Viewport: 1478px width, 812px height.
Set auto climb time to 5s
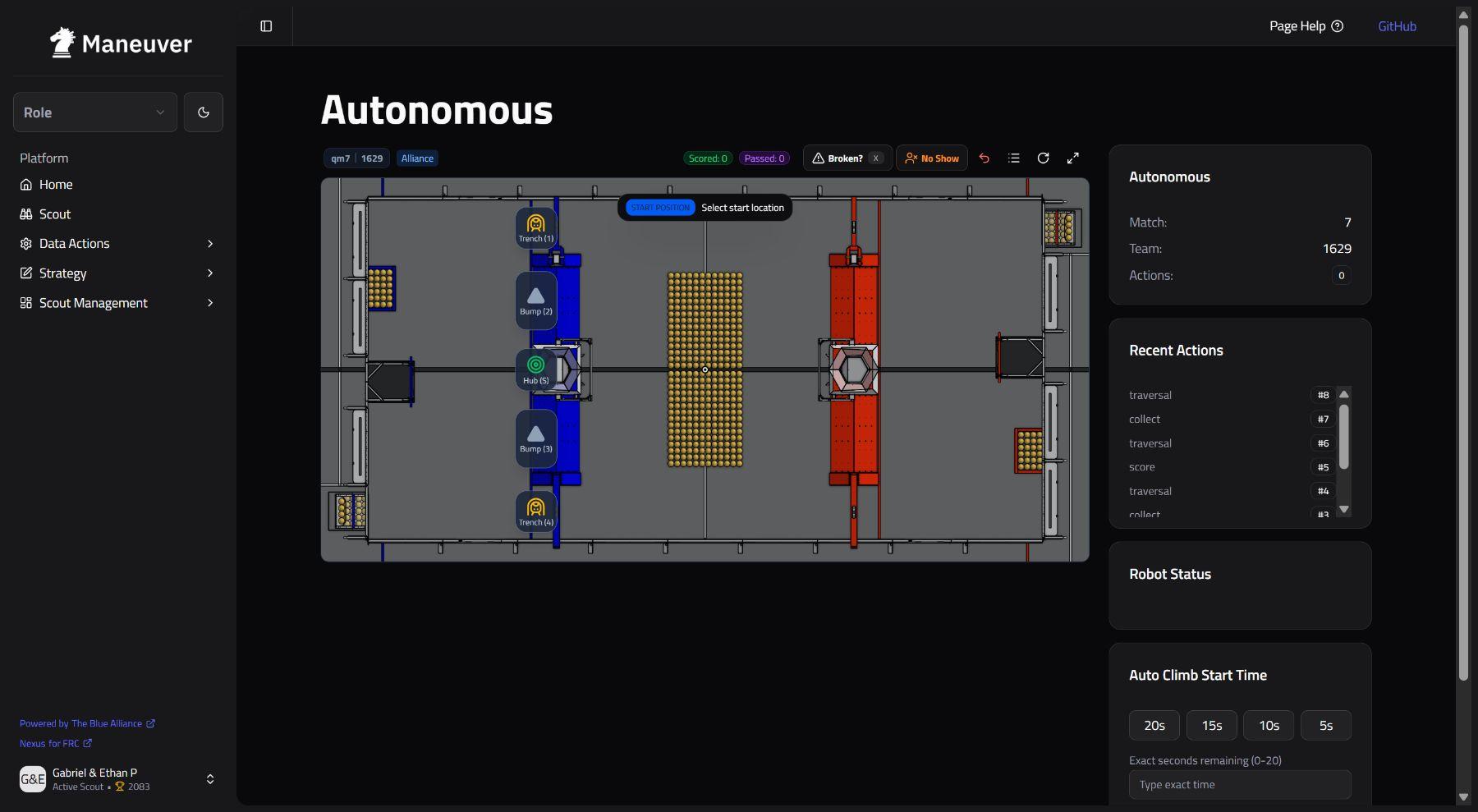pos(1326,726)
